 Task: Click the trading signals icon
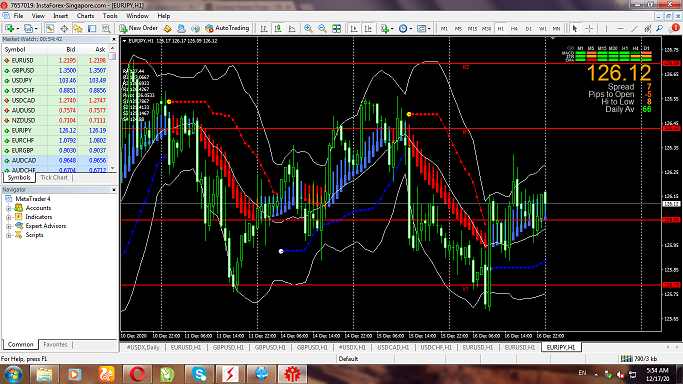(x=196, y=28)
